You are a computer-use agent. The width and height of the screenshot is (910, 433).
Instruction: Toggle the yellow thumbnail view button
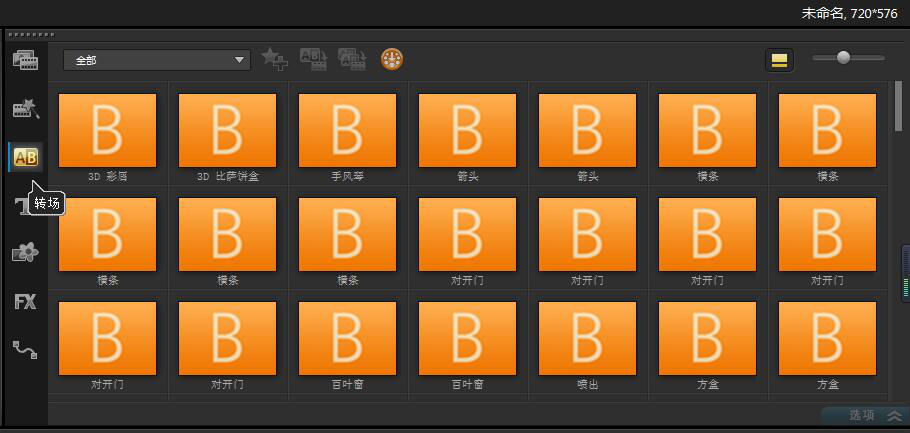(x=780, y=60)
